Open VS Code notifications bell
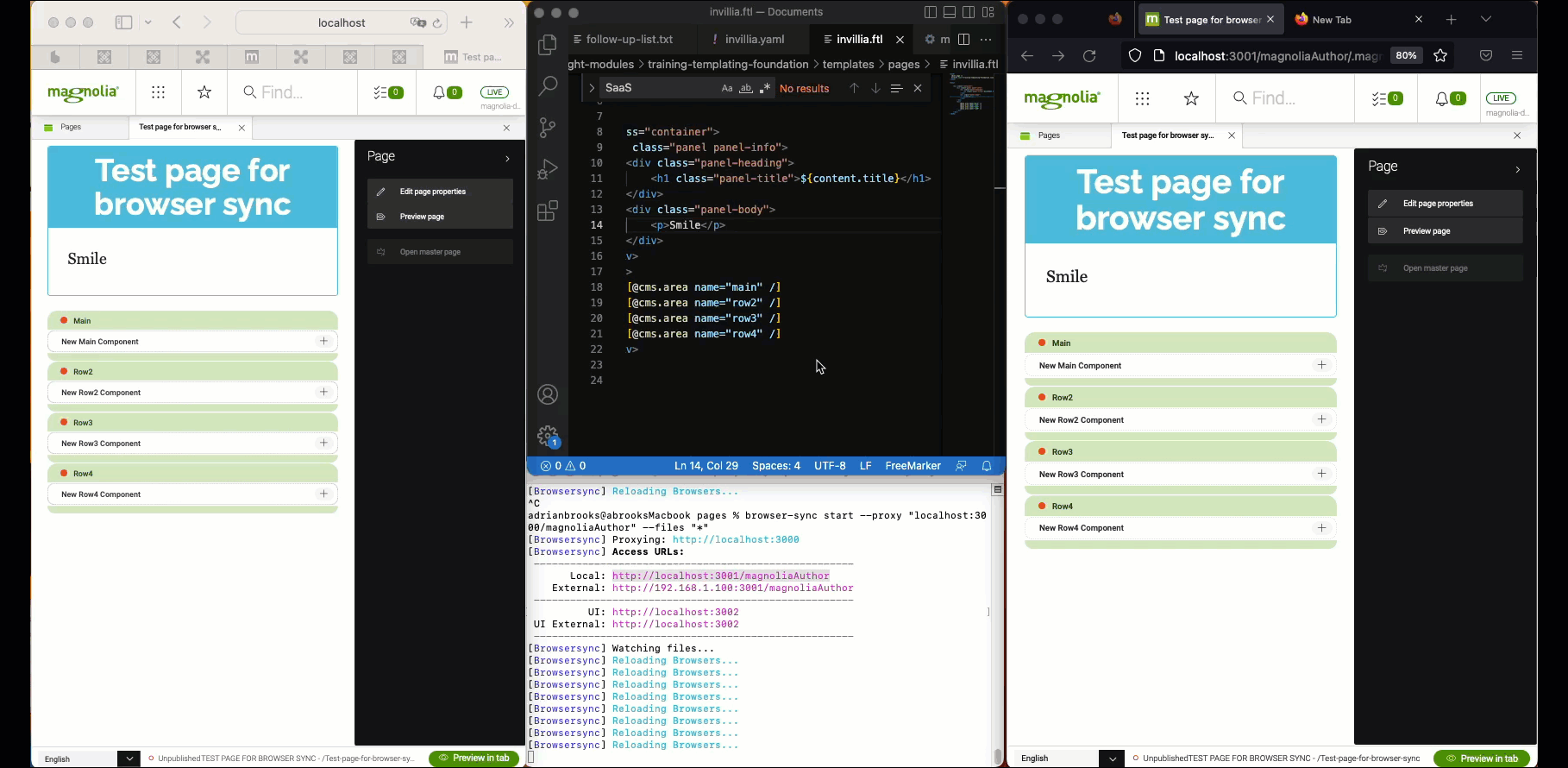 pos(987,466)
